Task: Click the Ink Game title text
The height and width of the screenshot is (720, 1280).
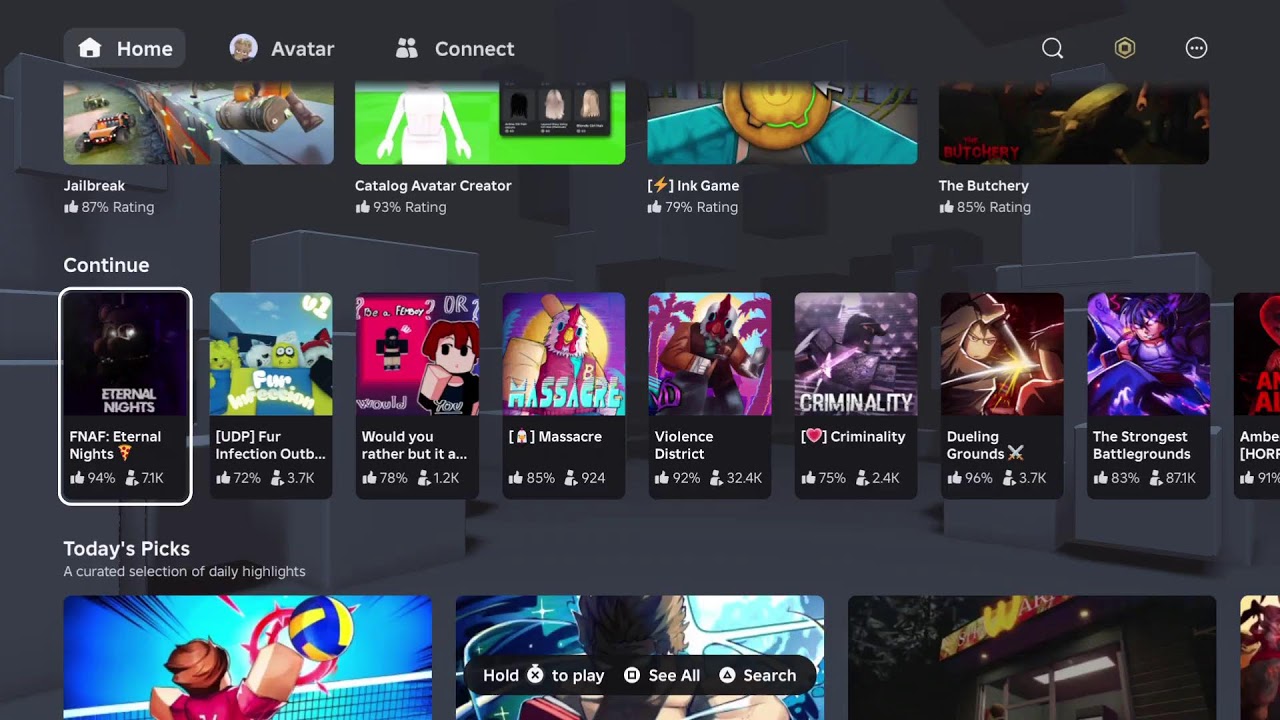Action: pos(693,185)
